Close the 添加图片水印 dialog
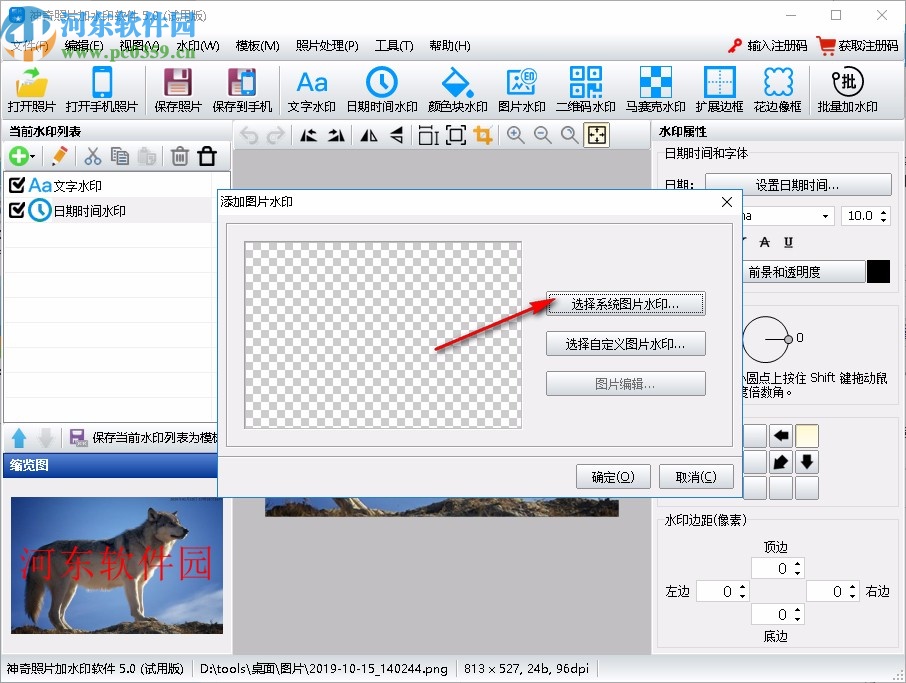This screenshot has height=683, width=906. (727, 202)
